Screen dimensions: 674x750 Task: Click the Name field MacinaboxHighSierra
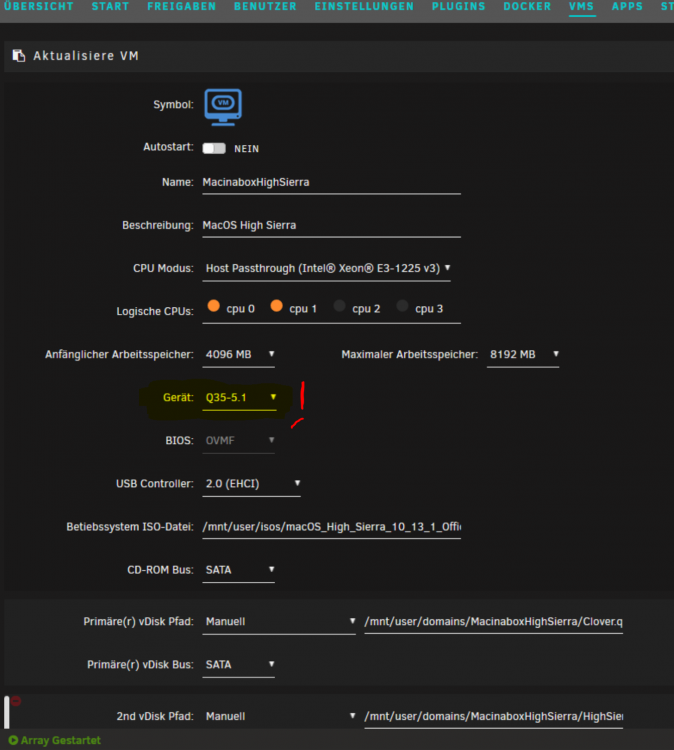click(331, 183)
